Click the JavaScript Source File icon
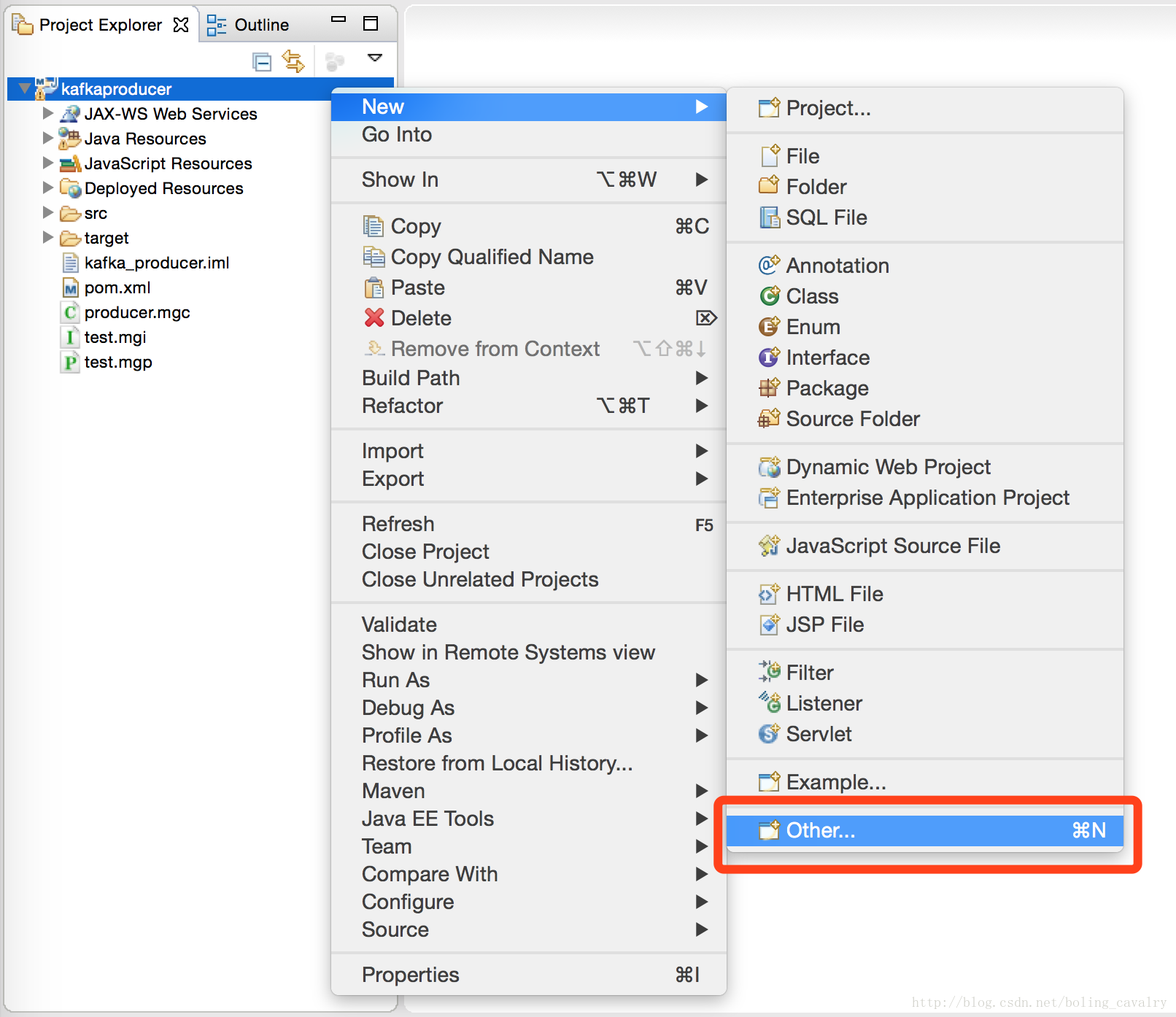Screen dimensions: 1176x1017 (770, 546)
